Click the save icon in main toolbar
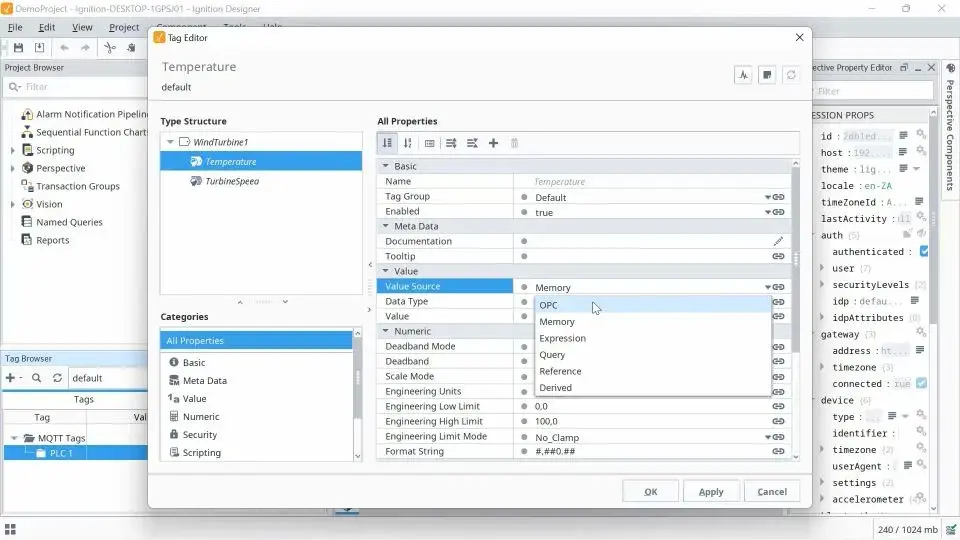960x540 pixels. pyautogui.click(x=18, y=48)
